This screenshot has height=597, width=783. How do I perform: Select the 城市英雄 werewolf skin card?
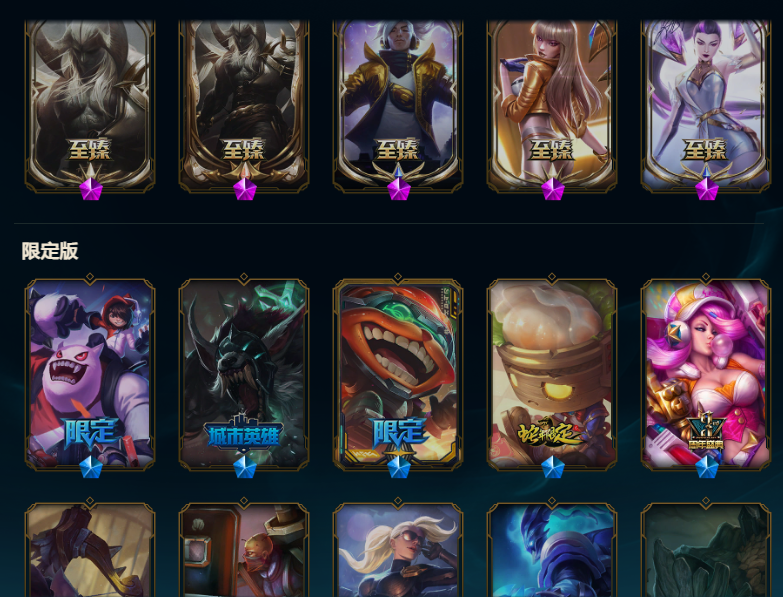point(244,374)
